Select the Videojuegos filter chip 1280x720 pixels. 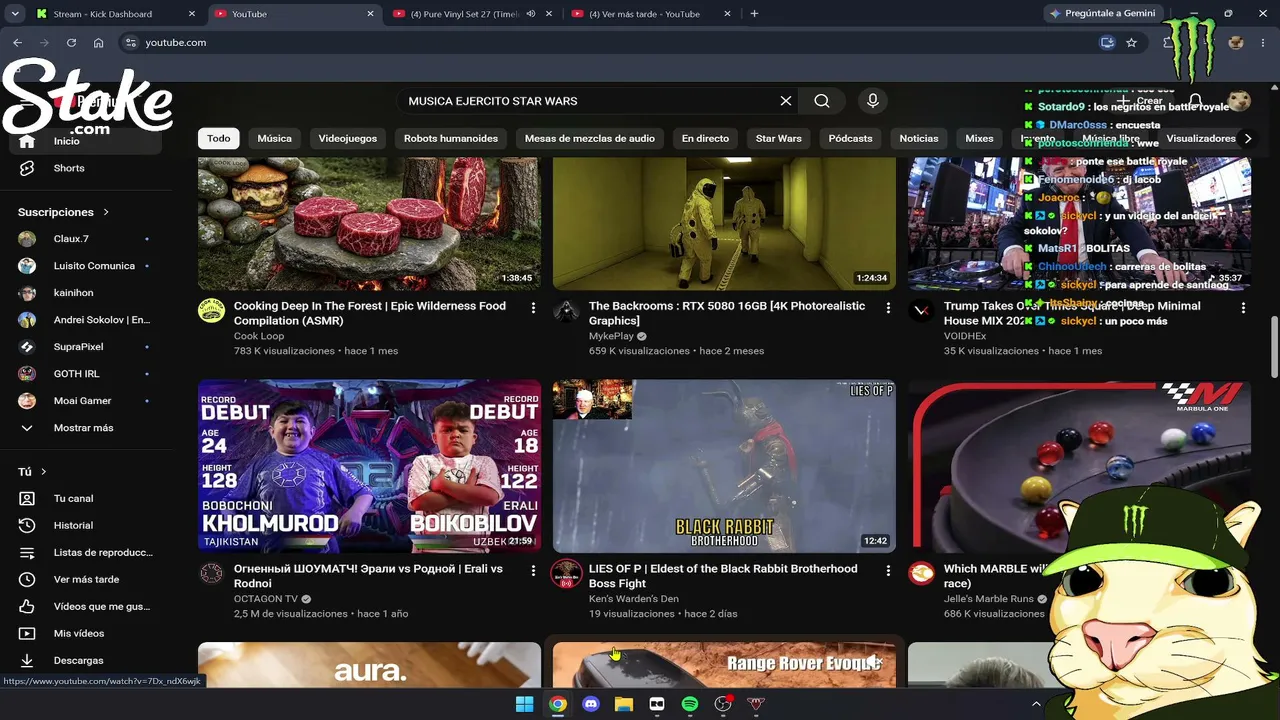pyautogui.click(x=348, y=139)
